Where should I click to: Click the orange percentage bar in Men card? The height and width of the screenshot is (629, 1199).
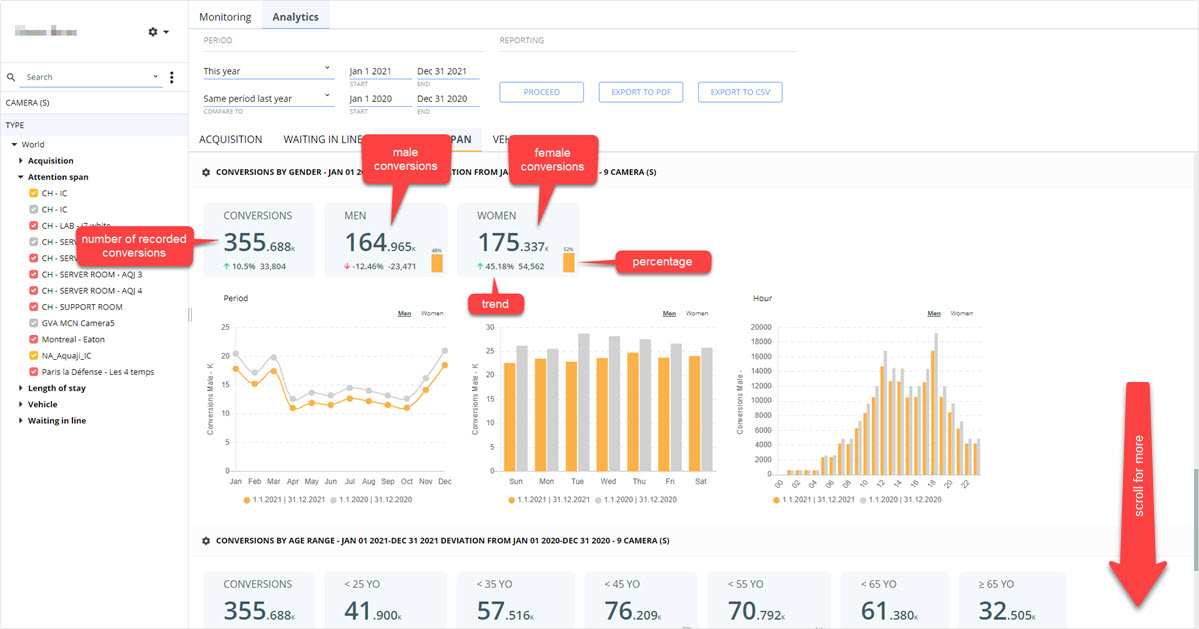coord(437,263)
